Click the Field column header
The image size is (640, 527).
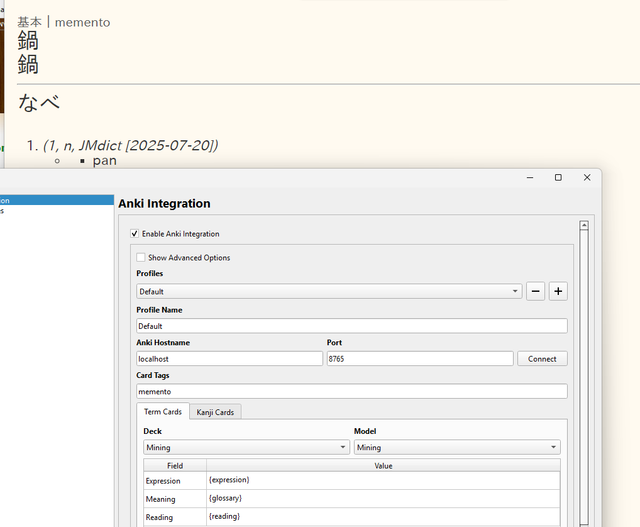175,466
